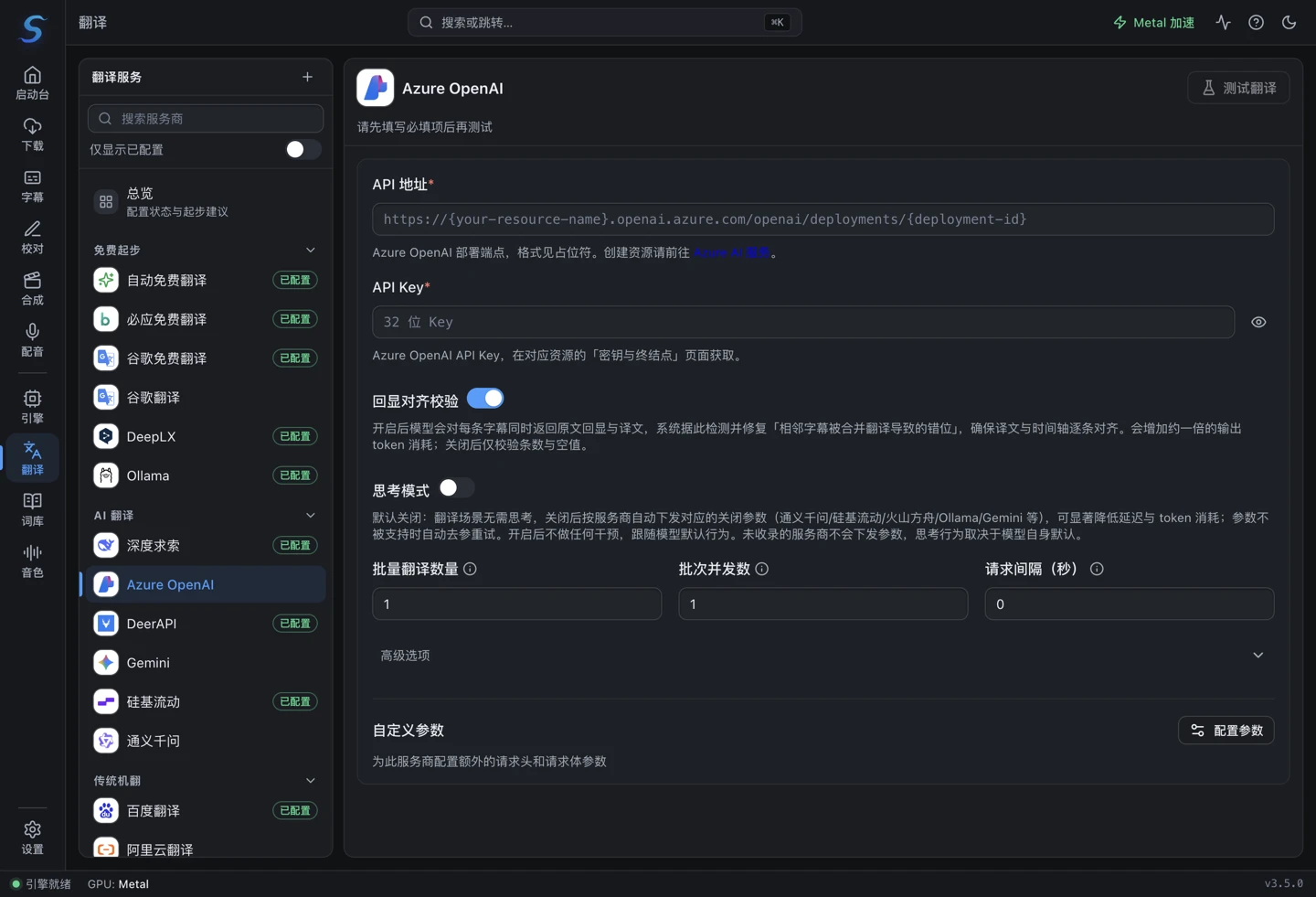Toggle 仅显示已配置 switch
This screenshot has width=1316, height=897.
tap(302, 149)
